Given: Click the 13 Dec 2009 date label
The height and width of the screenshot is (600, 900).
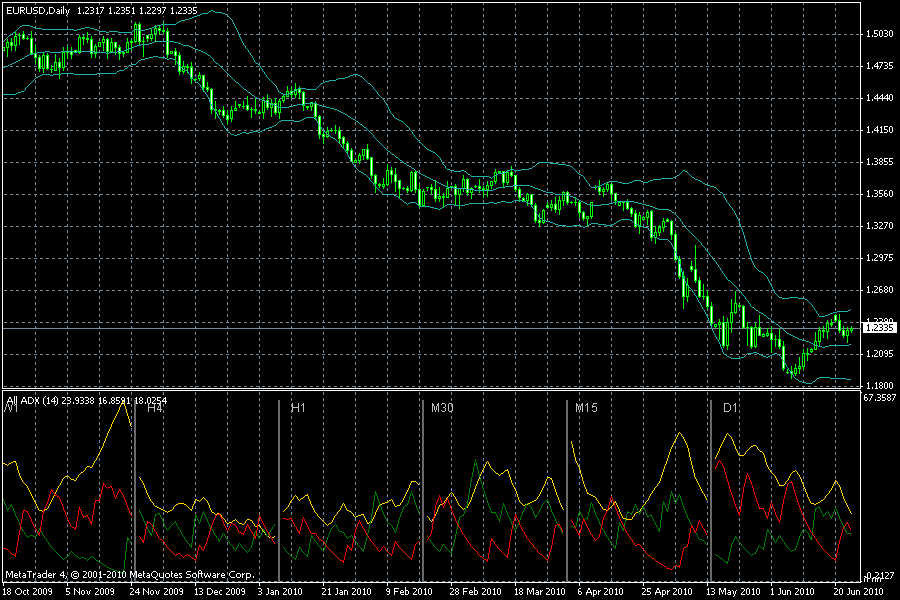Looking at the screenshot, I should [x=220, y=591].
